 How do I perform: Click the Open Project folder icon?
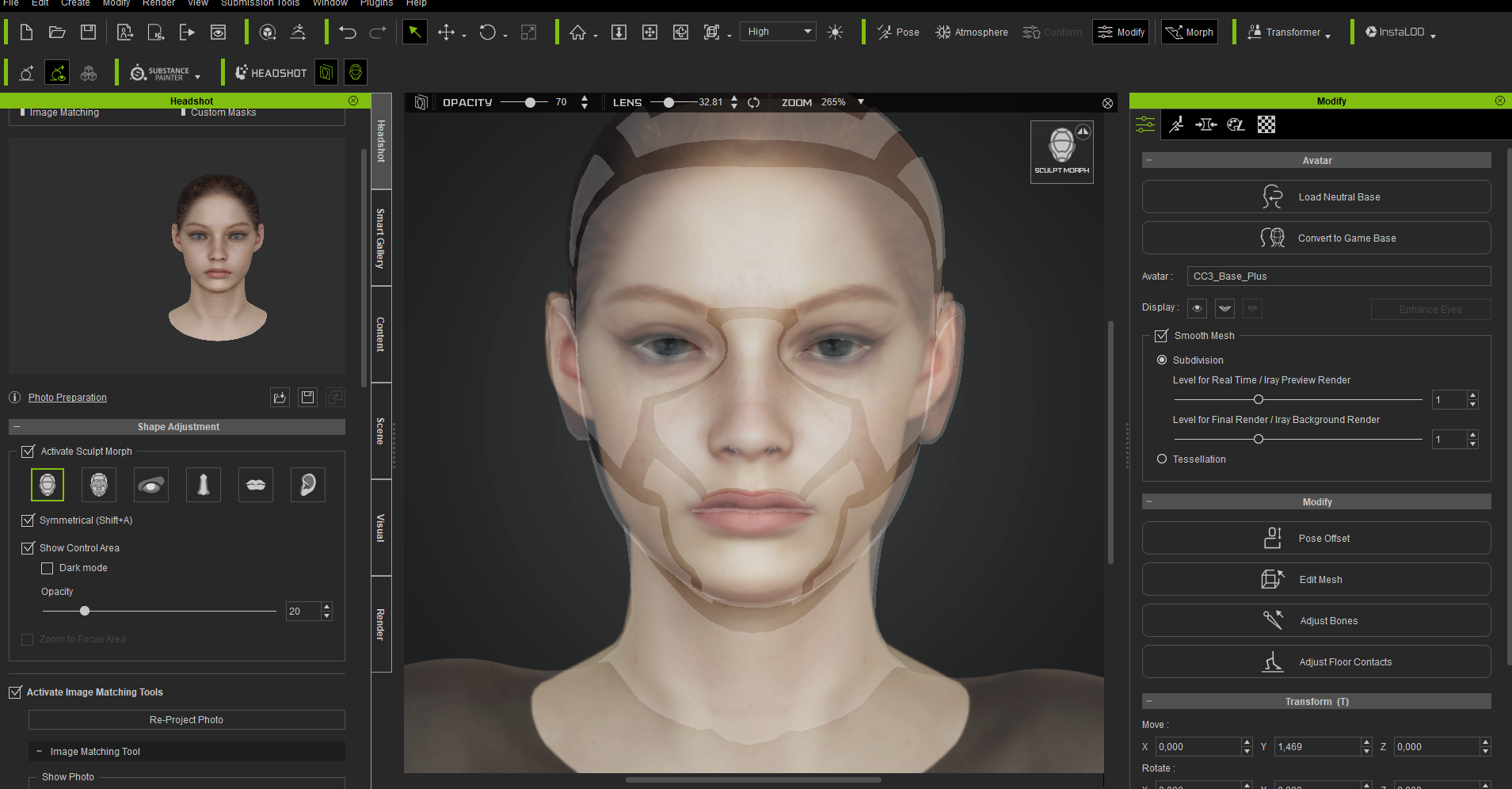(x=57, y=32)
